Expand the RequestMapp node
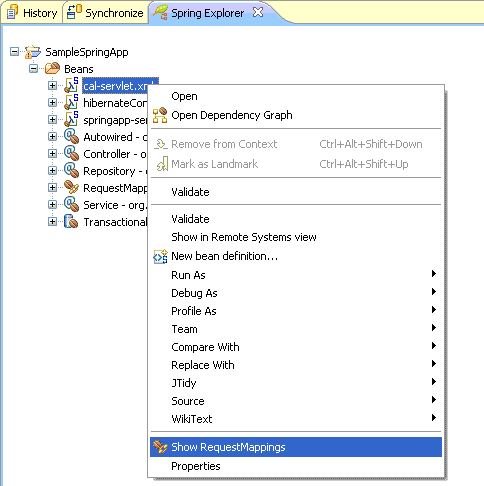This screenshot has width=484, height=486. pos(52,188)
